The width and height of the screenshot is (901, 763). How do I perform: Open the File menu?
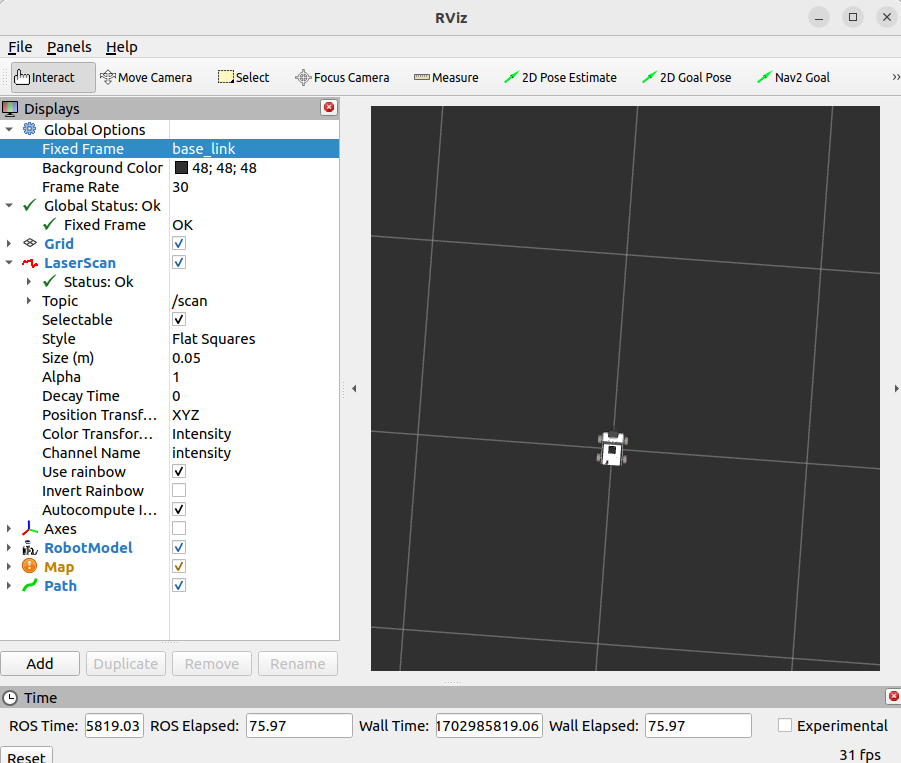pos(20,47)
